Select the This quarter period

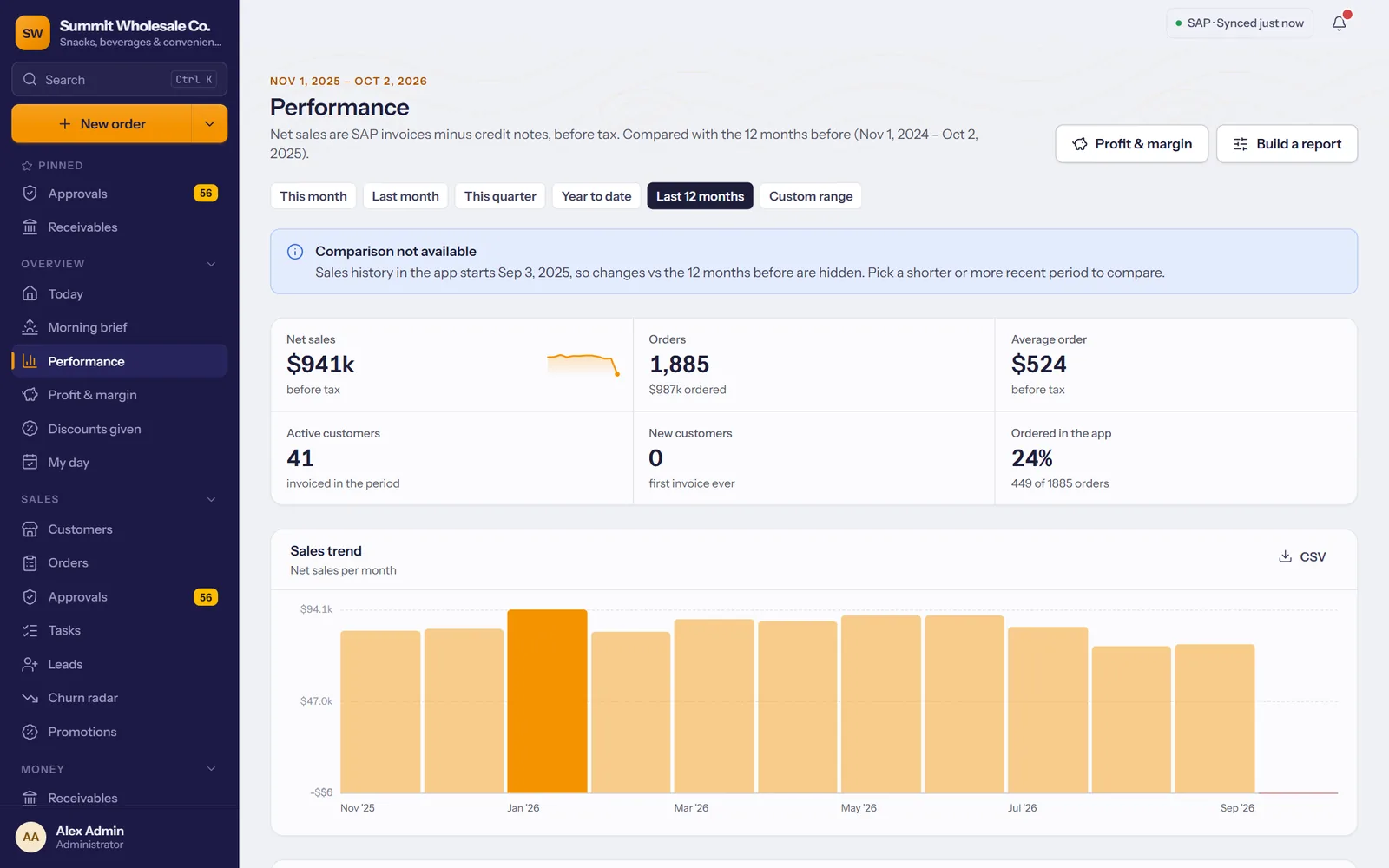(500, 196)
